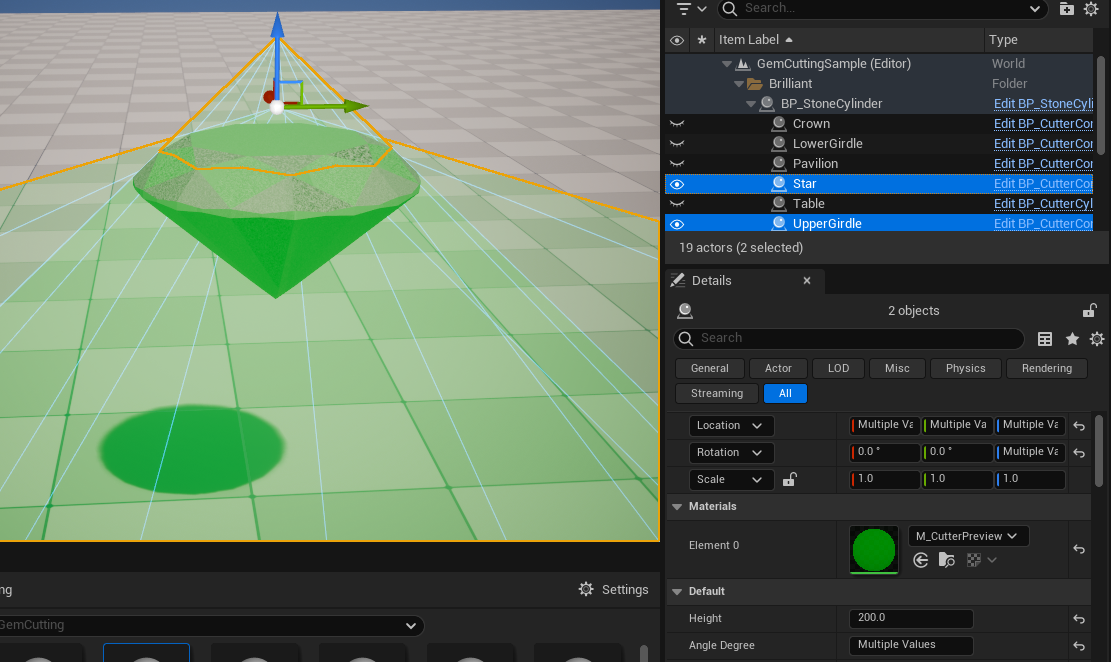
Task: Click the pinned star column header
Action: (701, 40)
